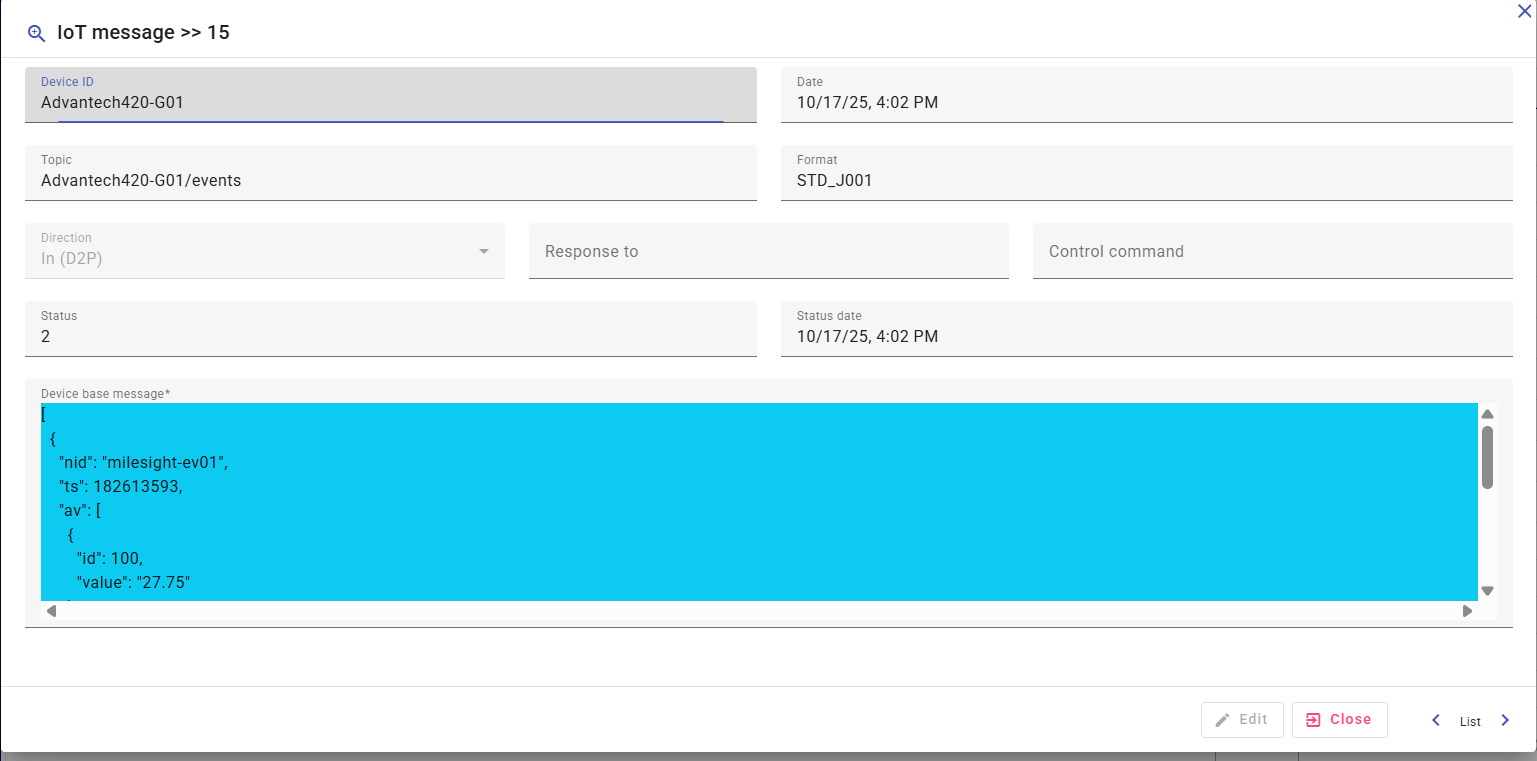The image size is (1537, 761).
Task: Focus the Control command field
Action: point(1272,252)
